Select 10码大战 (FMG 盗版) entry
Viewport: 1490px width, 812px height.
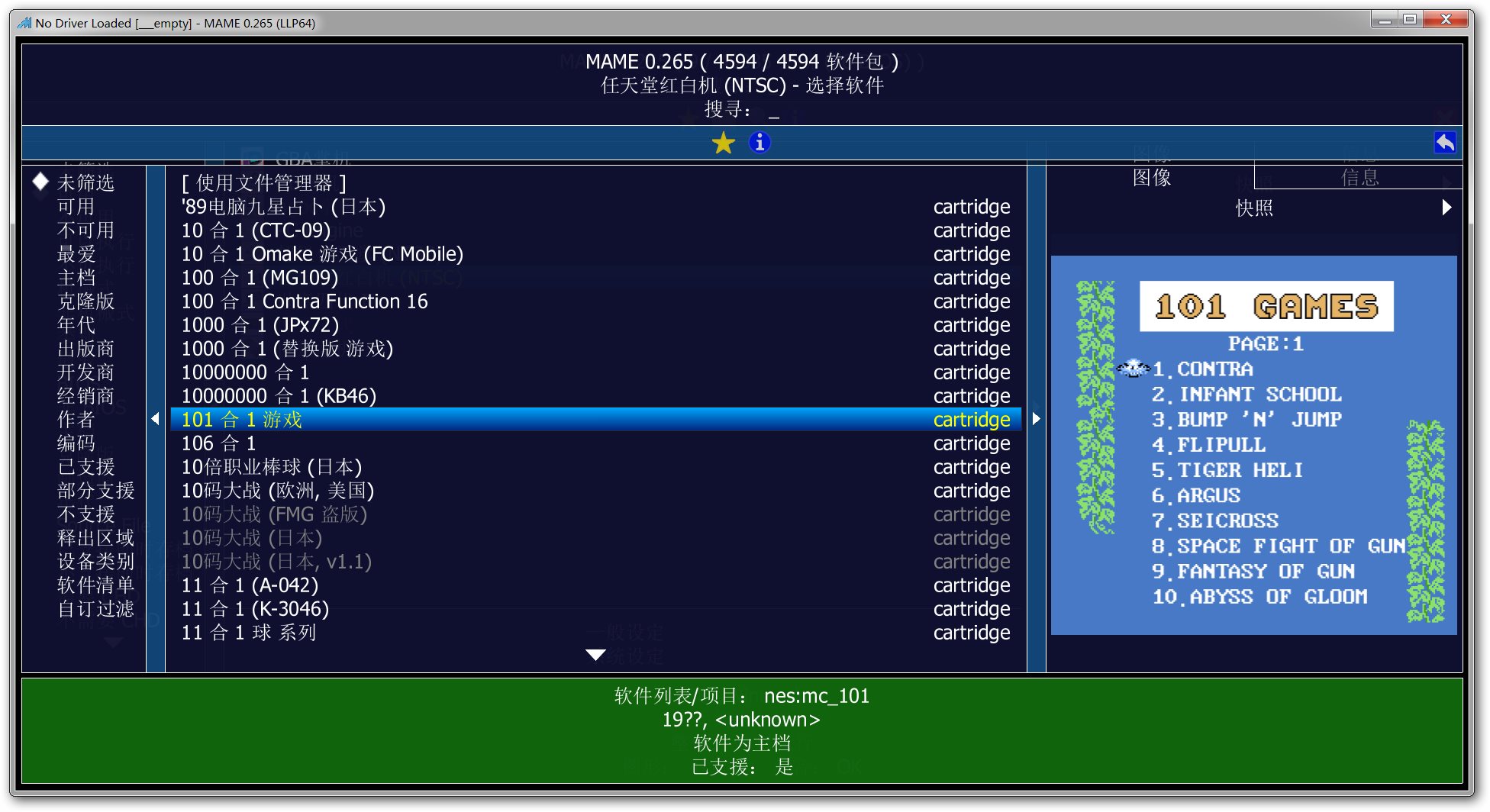[595, 514]
